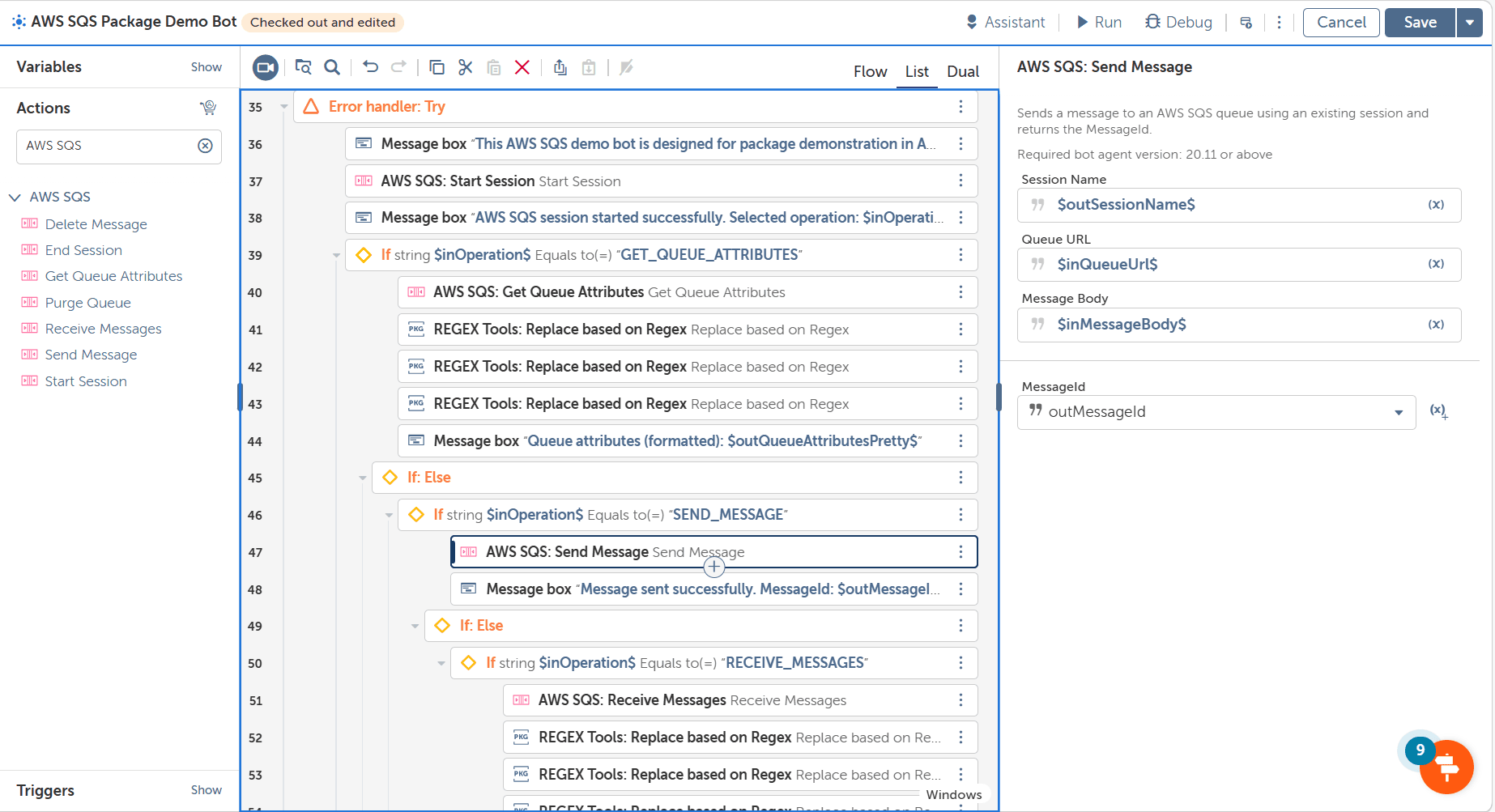Switch to Dual view

pos(963,71)
